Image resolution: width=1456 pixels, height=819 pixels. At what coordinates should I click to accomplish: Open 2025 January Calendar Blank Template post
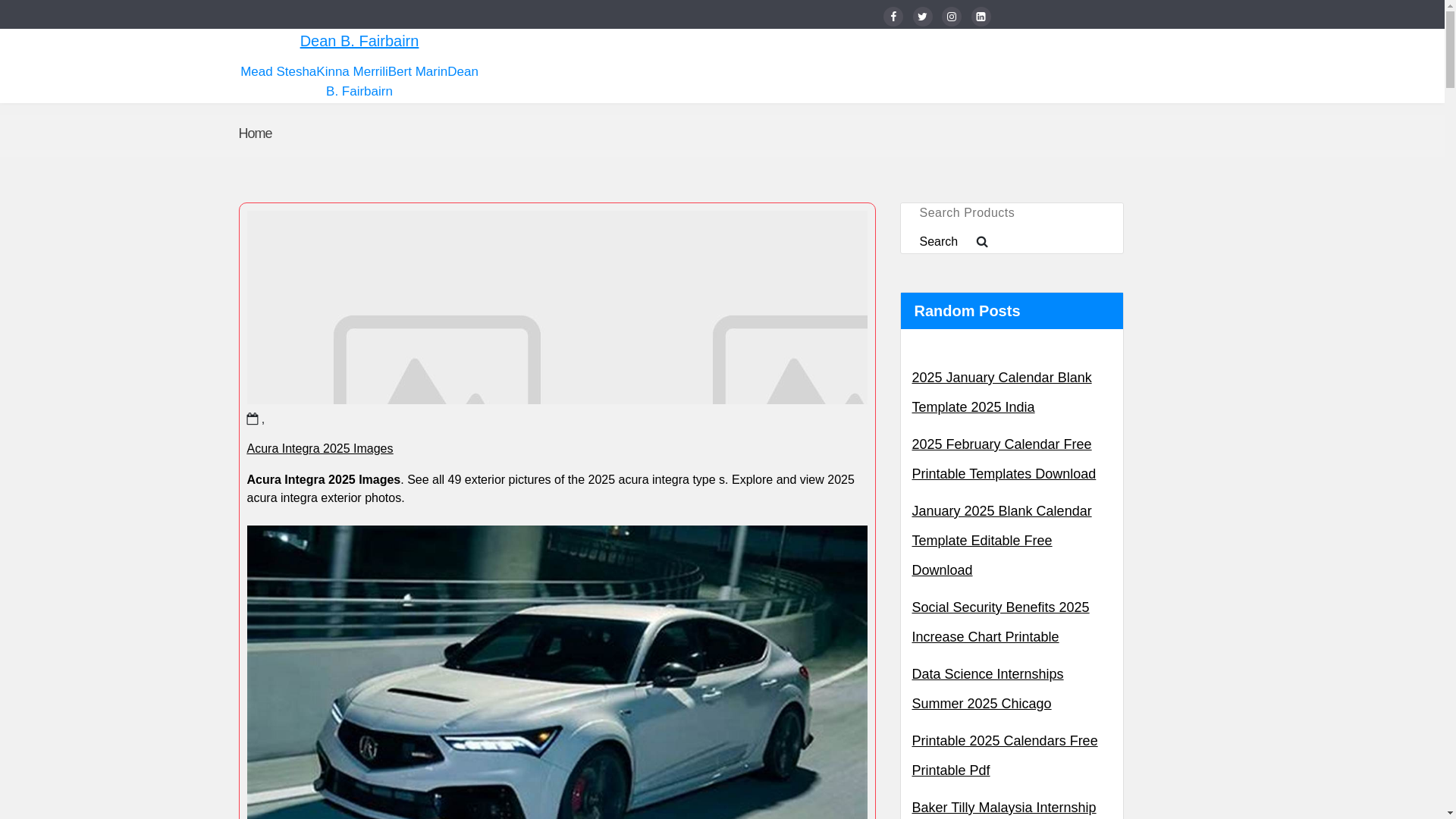1001,392
